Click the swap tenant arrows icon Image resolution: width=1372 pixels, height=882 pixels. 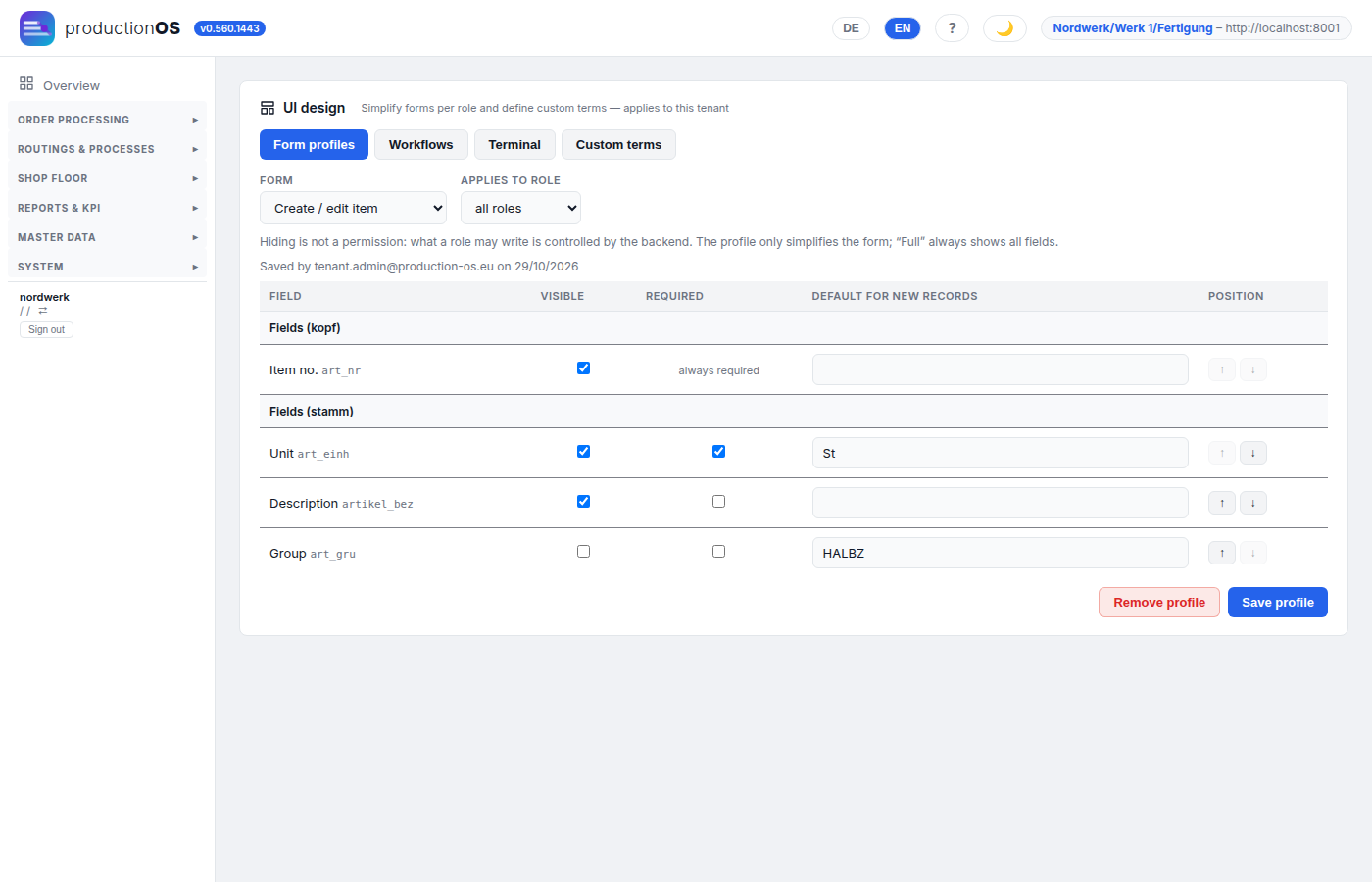click(x=43, y=311)
